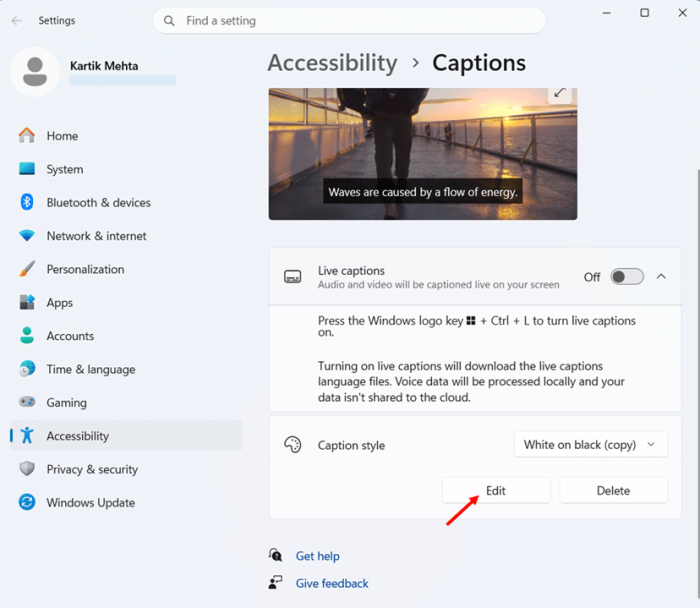Open Windows Update page
This screenshot has width=700, height=608.
(126, 503)
